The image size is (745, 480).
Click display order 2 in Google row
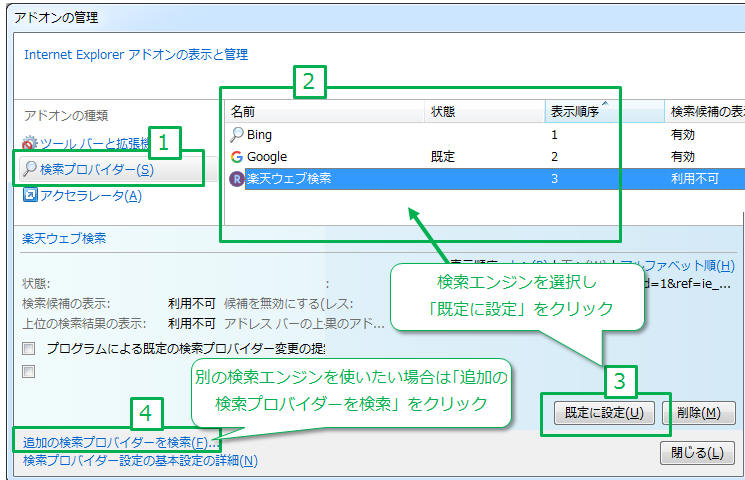coord(554,156)
